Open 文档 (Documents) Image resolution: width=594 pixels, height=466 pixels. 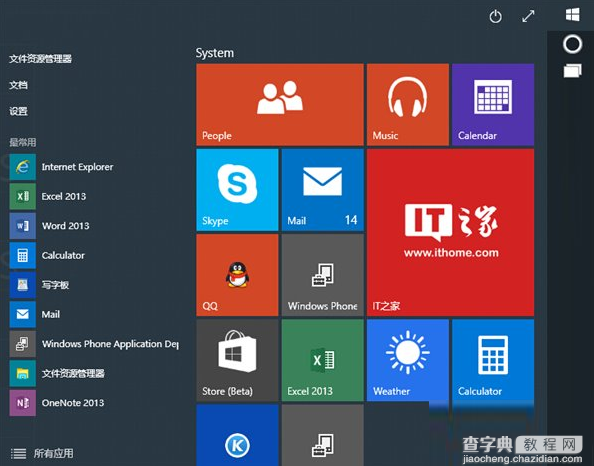click(x=19, y=85)
